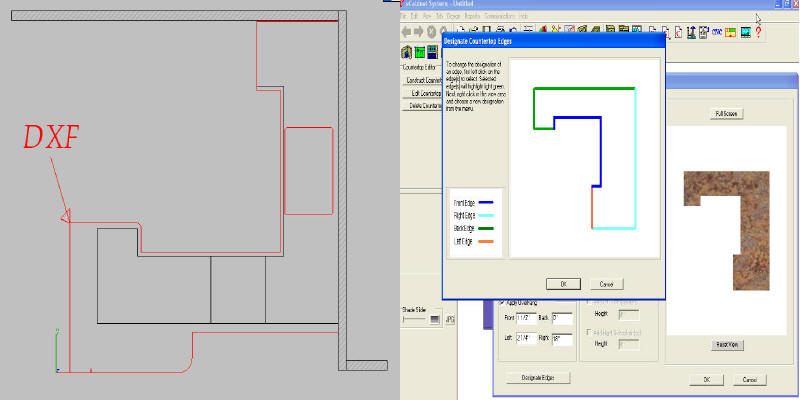Open the Reports menu
Image resolution: width=800 pixels, height=400 pixels.
click(x=472, y=16)
